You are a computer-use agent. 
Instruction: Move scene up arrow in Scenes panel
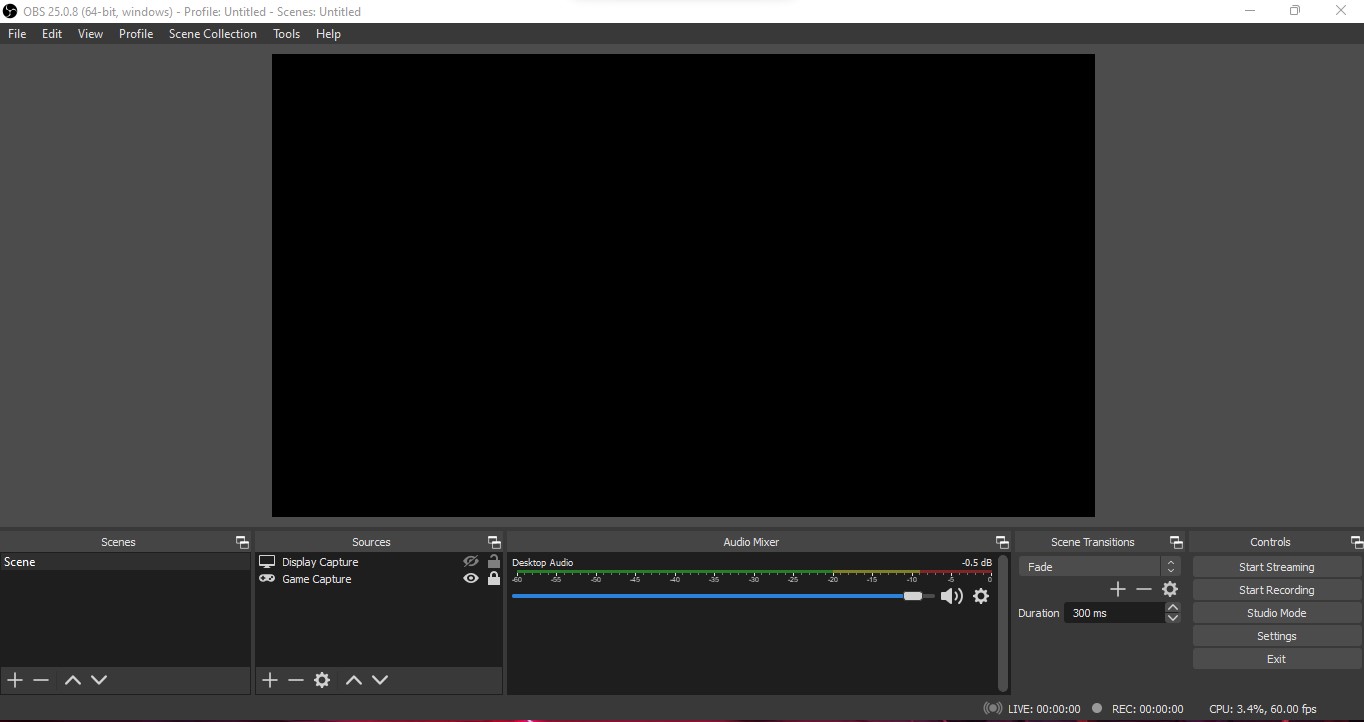coord(72,680)
